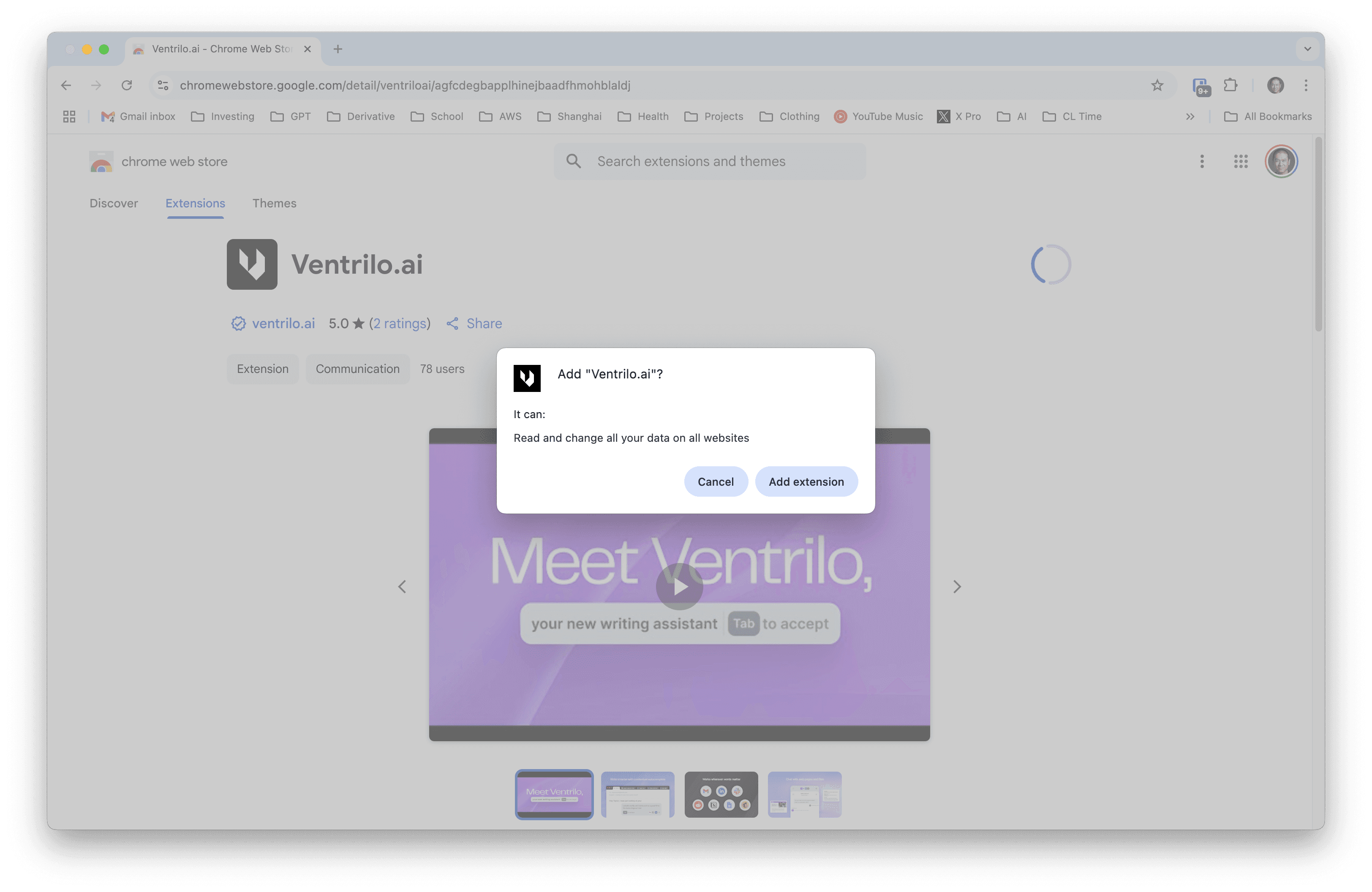This screenshot has width=1372, height=892.
Task: Bookmark this page with the star icon
Action: [x=1157, y=85]
